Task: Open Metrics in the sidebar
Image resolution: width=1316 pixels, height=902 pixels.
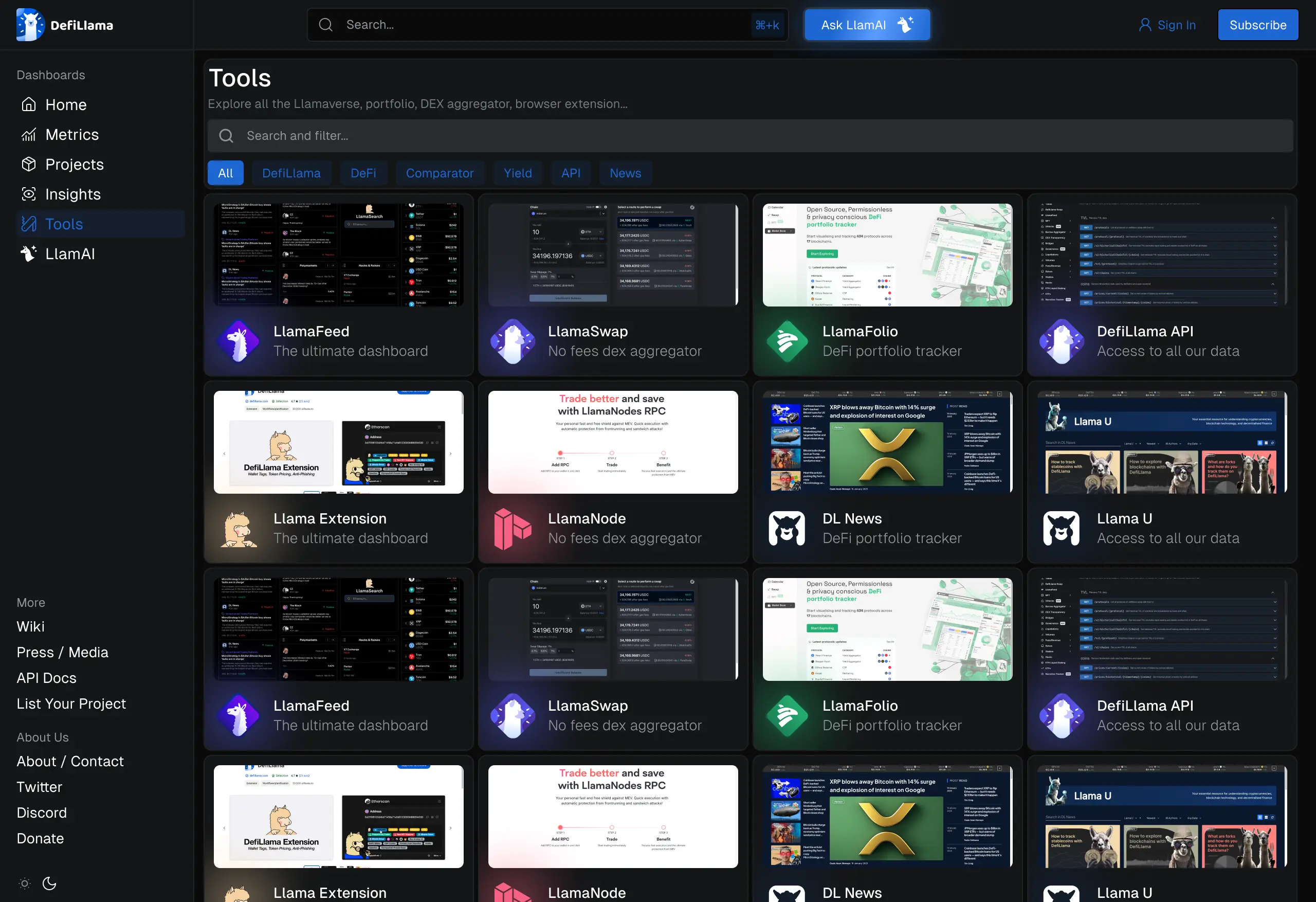Action: point(101,134)
